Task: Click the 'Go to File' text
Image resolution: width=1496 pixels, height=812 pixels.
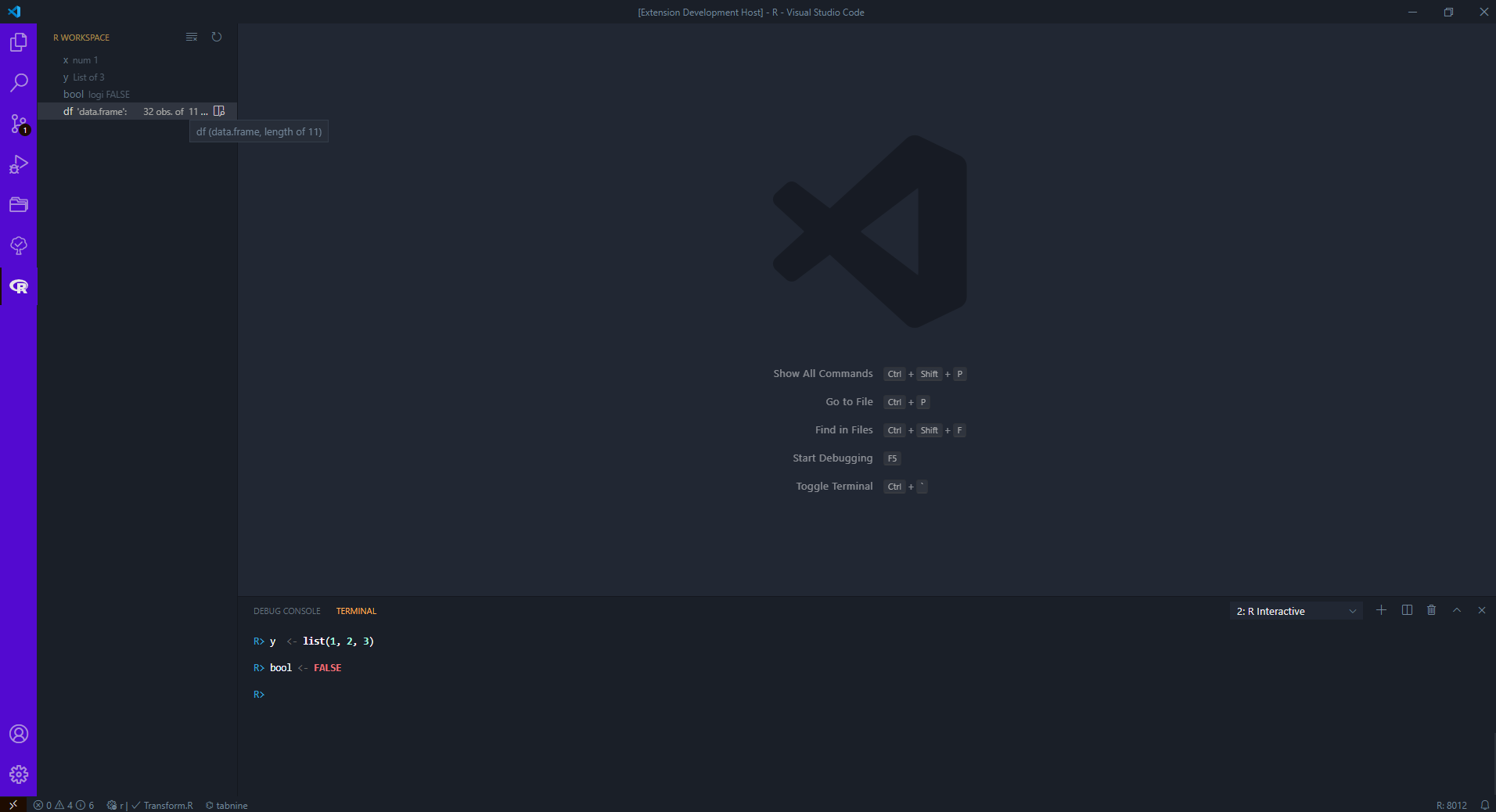Action: [849, 402]
